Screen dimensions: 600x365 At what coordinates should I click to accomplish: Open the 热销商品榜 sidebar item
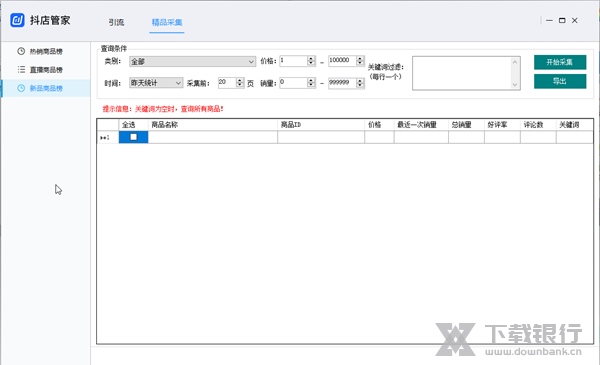(46, 51)
